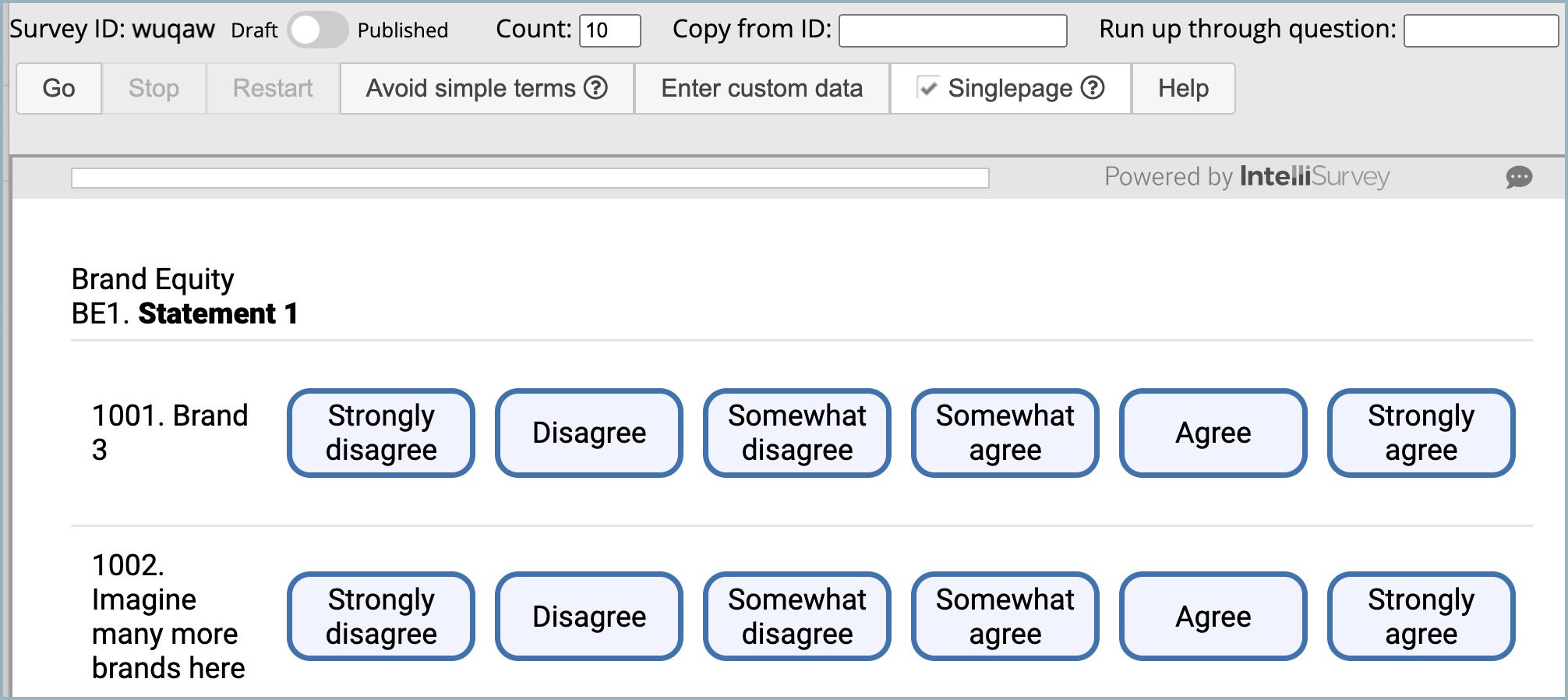1568x700 pixels.
Task: Click the Avoid simple terms button
Action: (486, 88)
